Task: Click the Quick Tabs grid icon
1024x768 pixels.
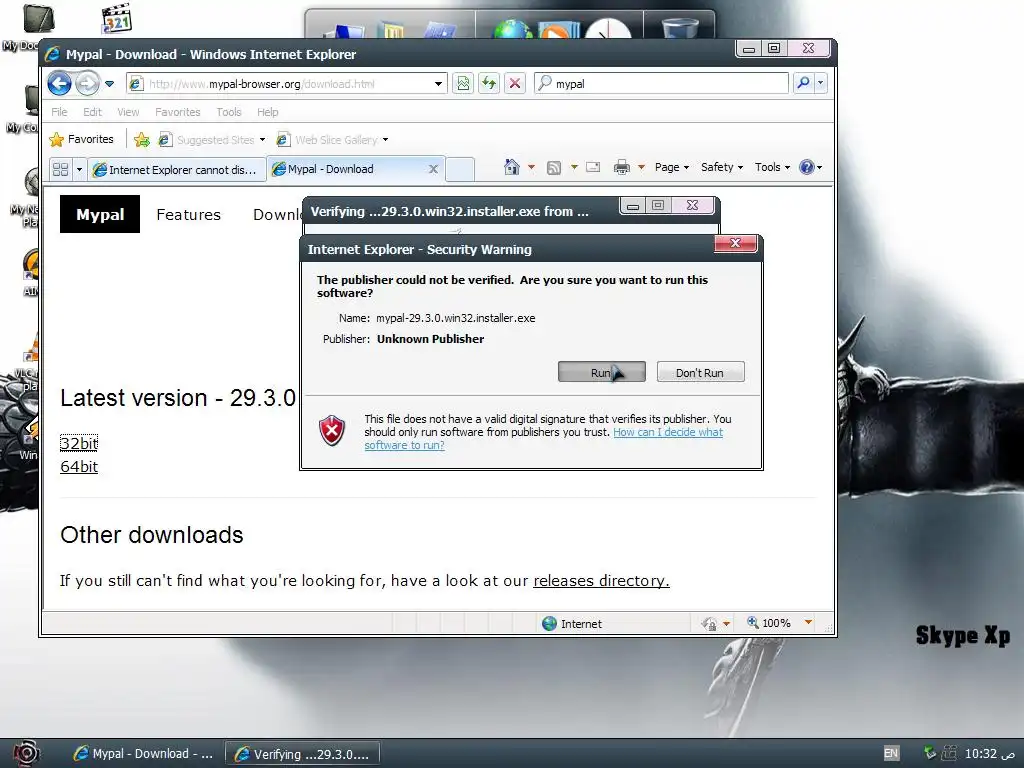Action: click(x=61, y=169)
